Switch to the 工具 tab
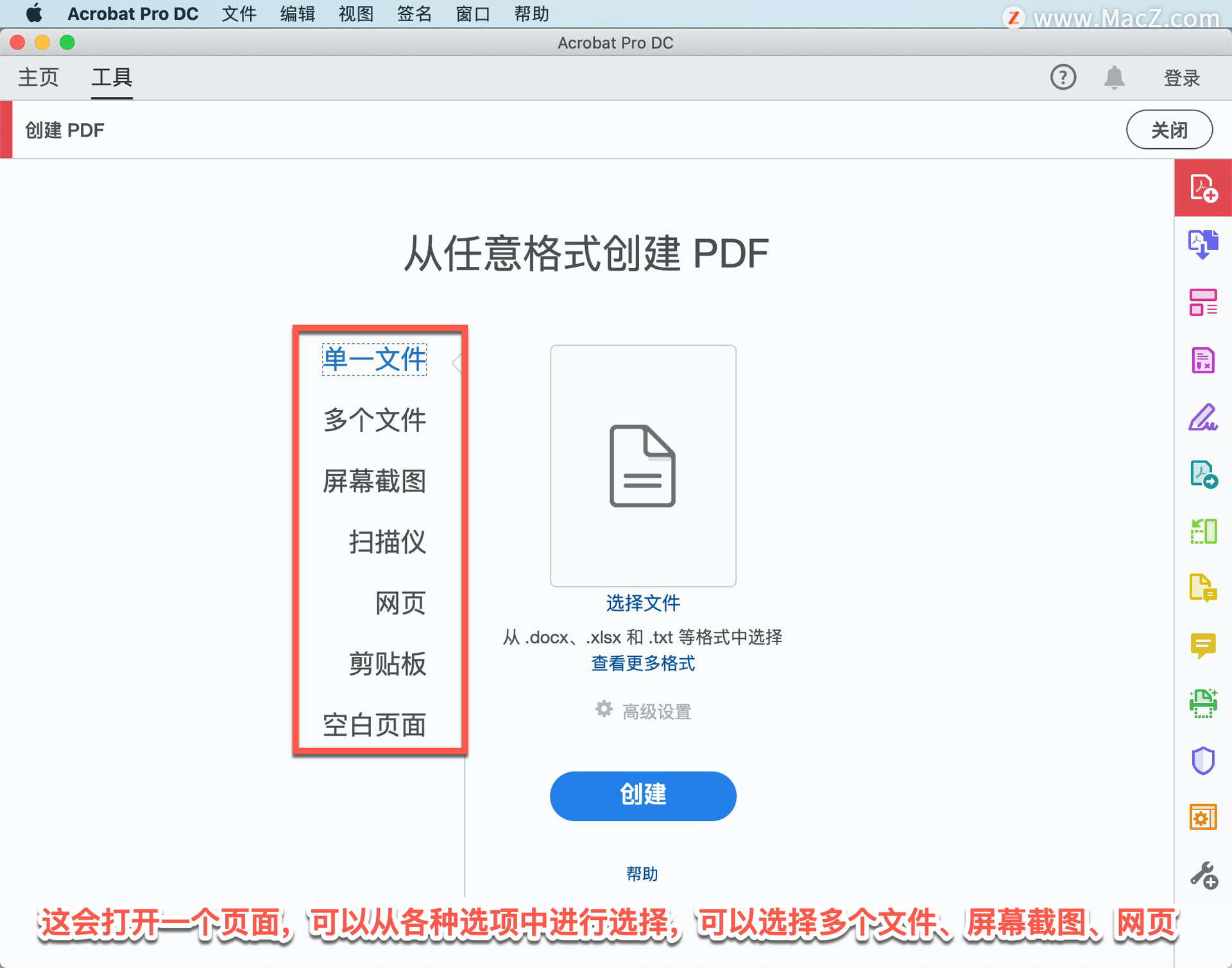The image size is (1232, 968). coord(112,78)
